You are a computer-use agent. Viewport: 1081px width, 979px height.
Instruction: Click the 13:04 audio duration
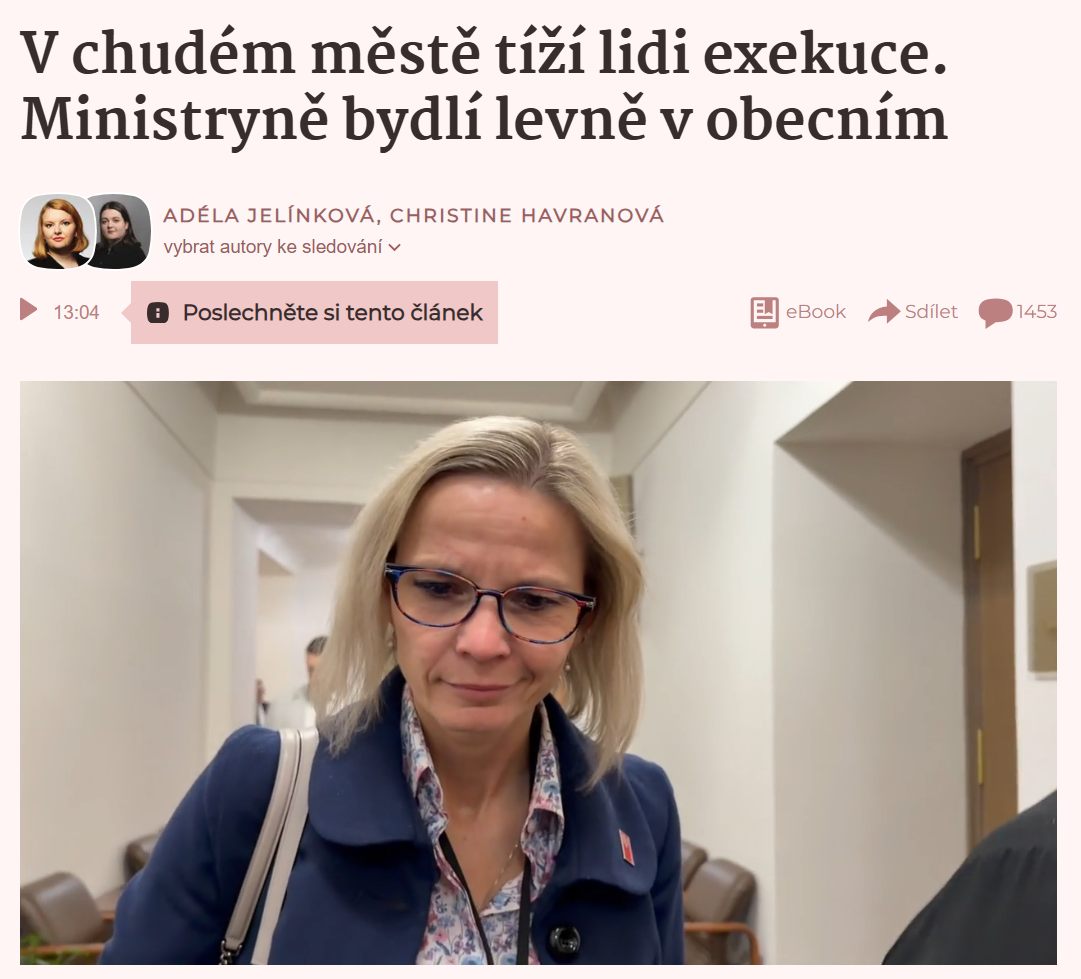77,312
